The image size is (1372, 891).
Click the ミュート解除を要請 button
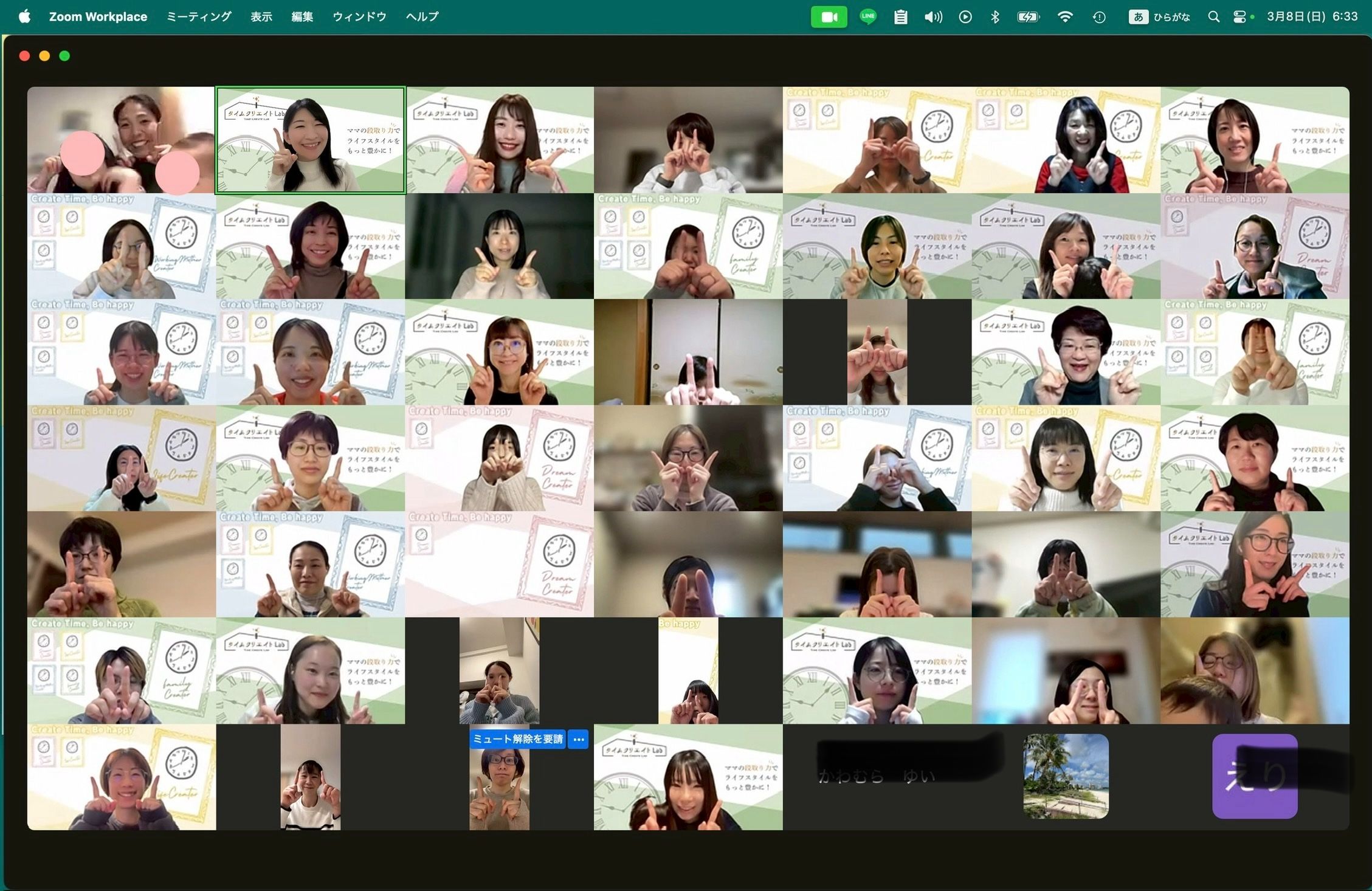click(517, 739)
